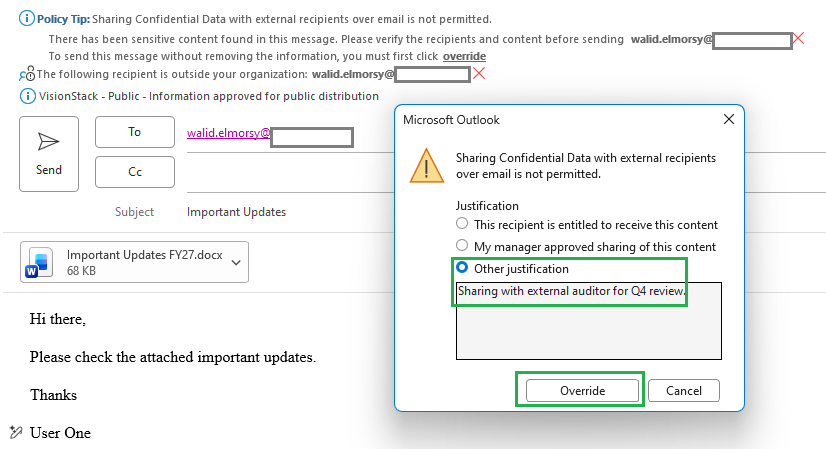This screenshot has height=449, width=826.
Task: Open the To recipients picker
Action: click(x=135, y=132)
